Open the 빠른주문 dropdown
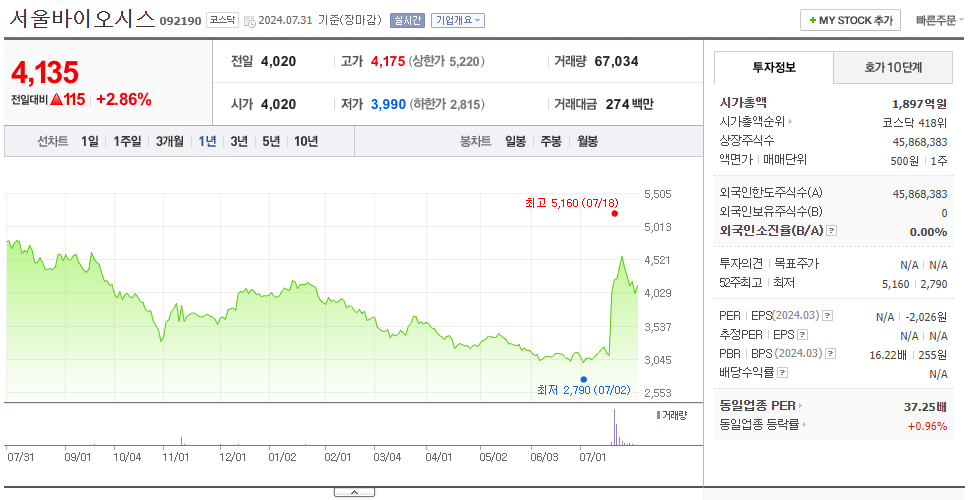The image size is (968, 500). [x=940, y=20]
